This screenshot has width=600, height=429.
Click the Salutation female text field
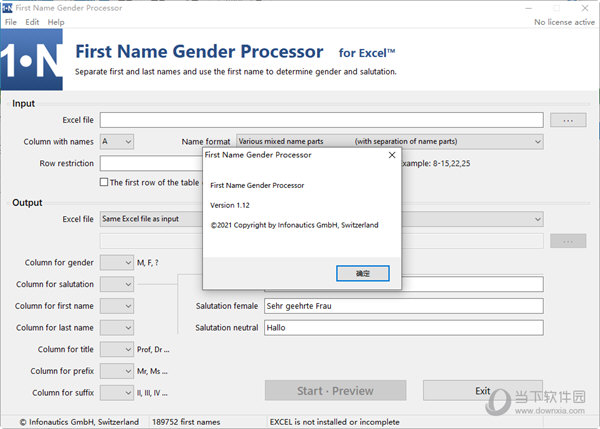click(404, 306)
